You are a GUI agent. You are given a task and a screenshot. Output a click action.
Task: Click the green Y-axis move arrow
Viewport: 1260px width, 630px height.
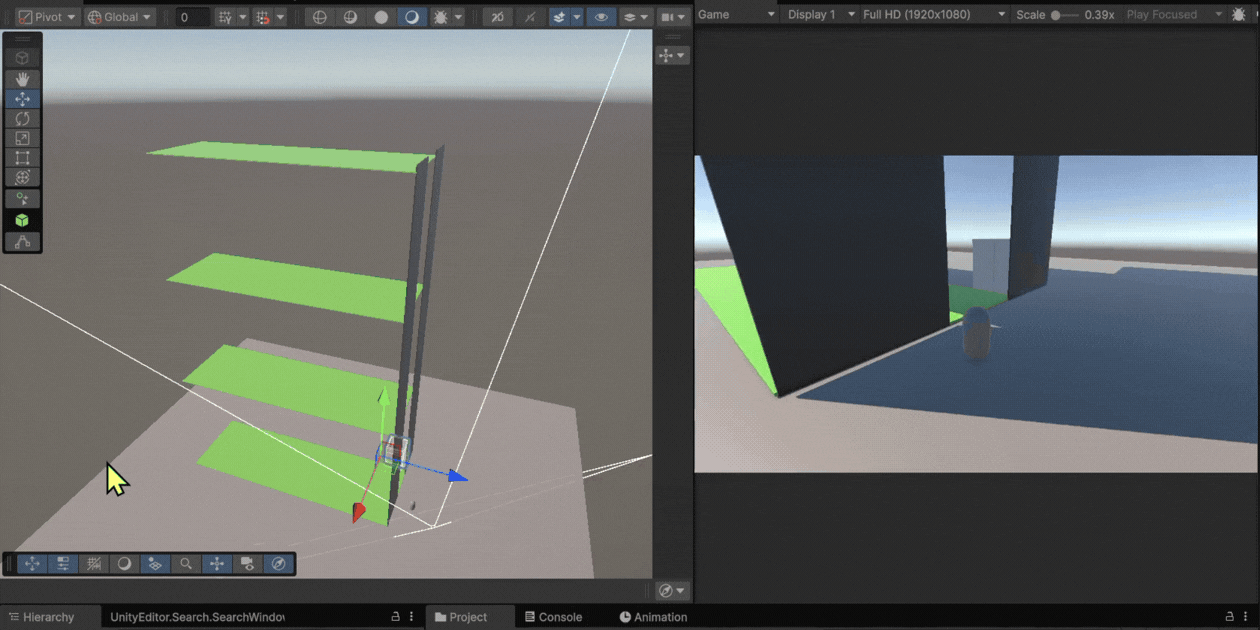point(383,397)
